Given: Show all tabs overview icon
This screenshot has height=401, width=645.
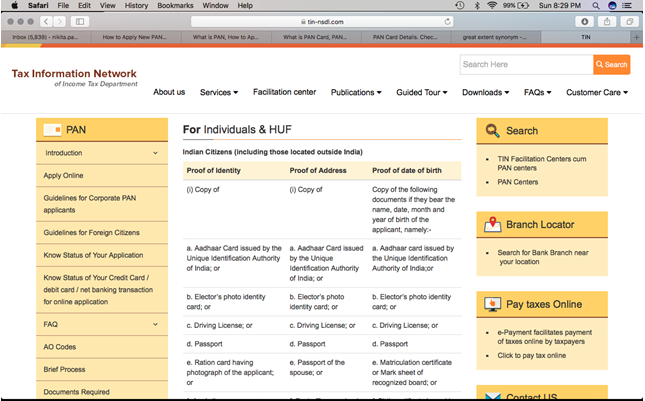Looking at the screenshot, I should pyautogui.click(x=629, y=21).
